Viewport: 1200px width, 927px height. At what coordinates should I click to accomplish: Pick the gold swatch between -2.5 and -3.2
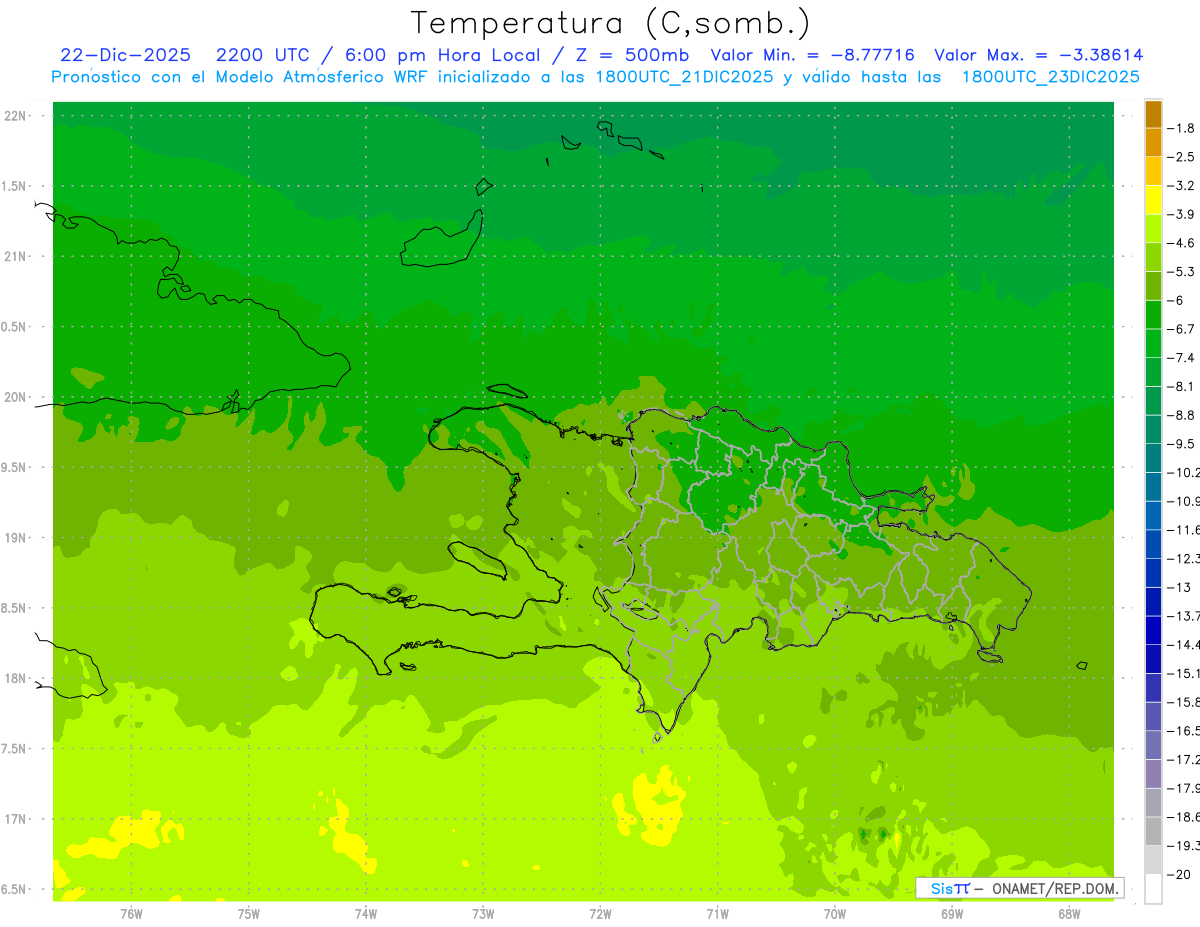tap(1153, 171)
